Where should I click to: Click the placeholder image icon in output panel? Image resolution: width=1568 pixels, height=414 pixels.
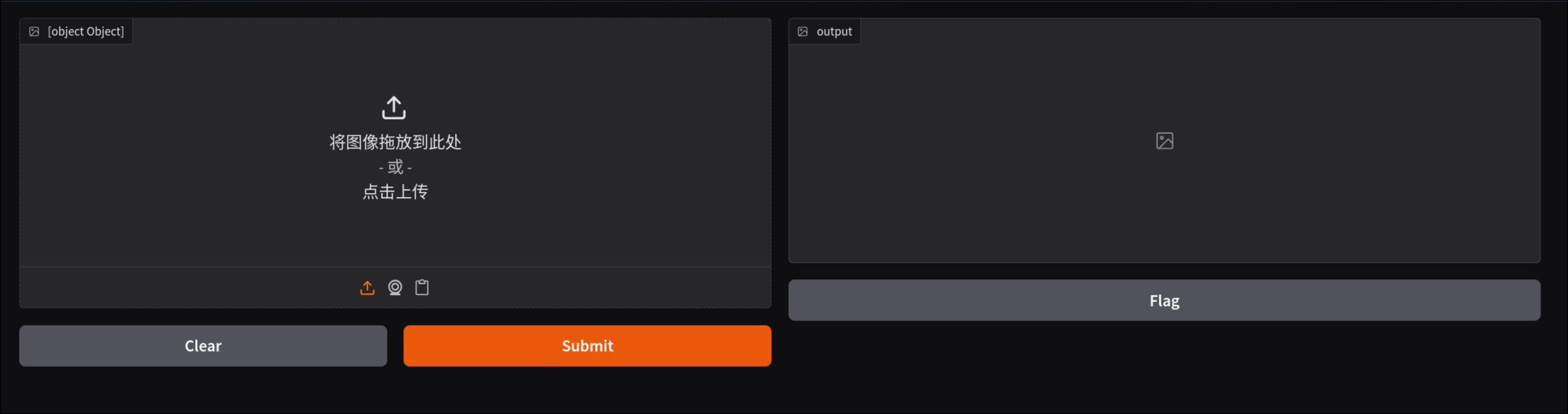point(1164,141)
